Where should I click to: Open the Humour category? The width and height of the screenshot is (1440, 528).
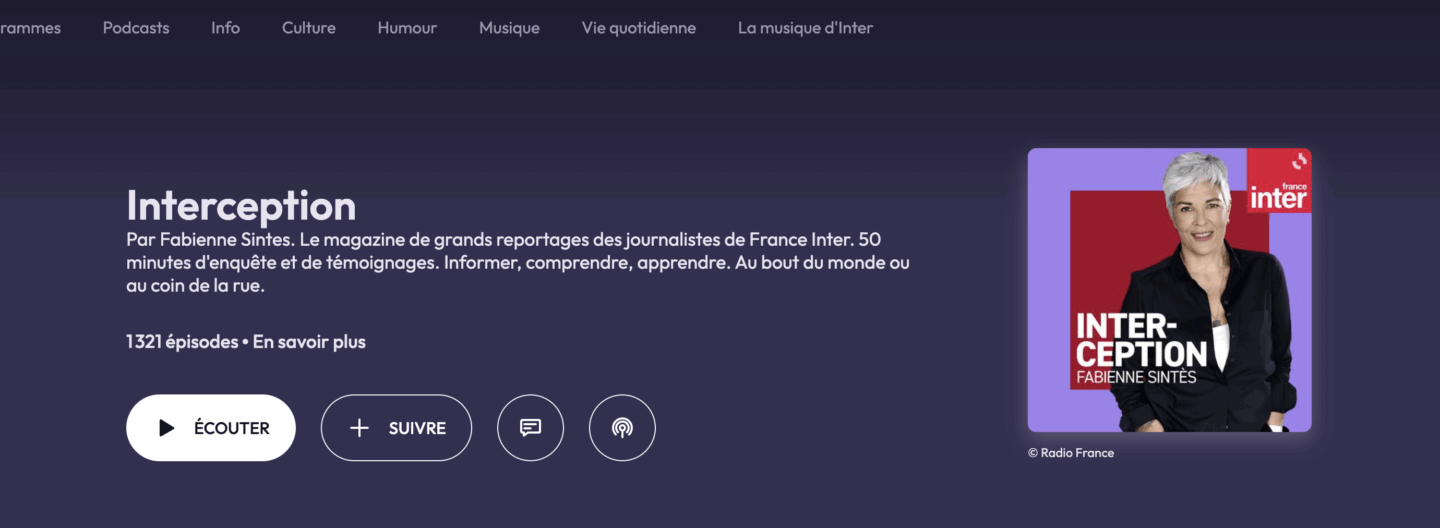tap(407, 28)
